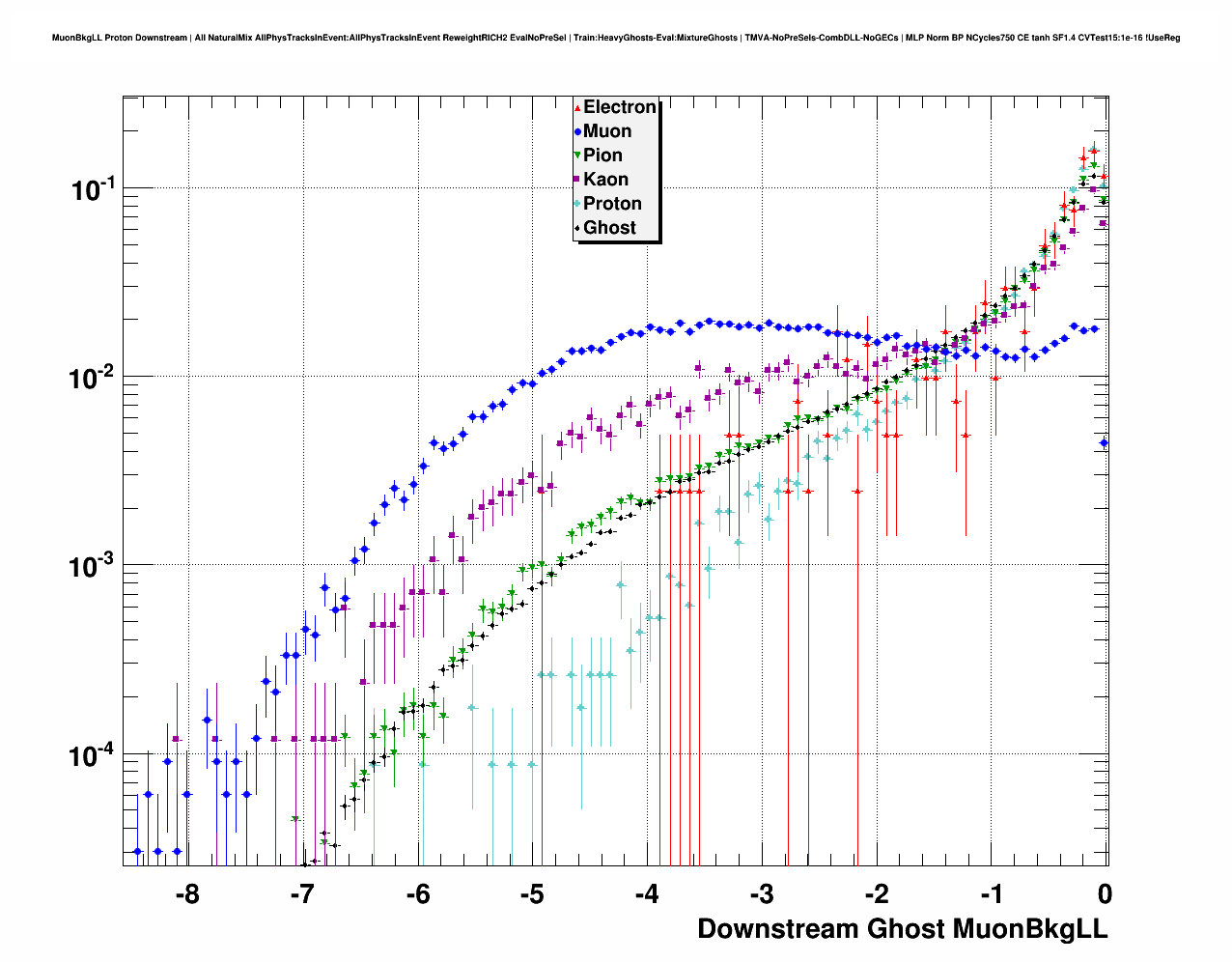Viewport: 1232px width, 962px height.
Task: Click the 'Downstream Ghost MuonBkgLL' x-axis title
Action: click(x=902, y=928)
